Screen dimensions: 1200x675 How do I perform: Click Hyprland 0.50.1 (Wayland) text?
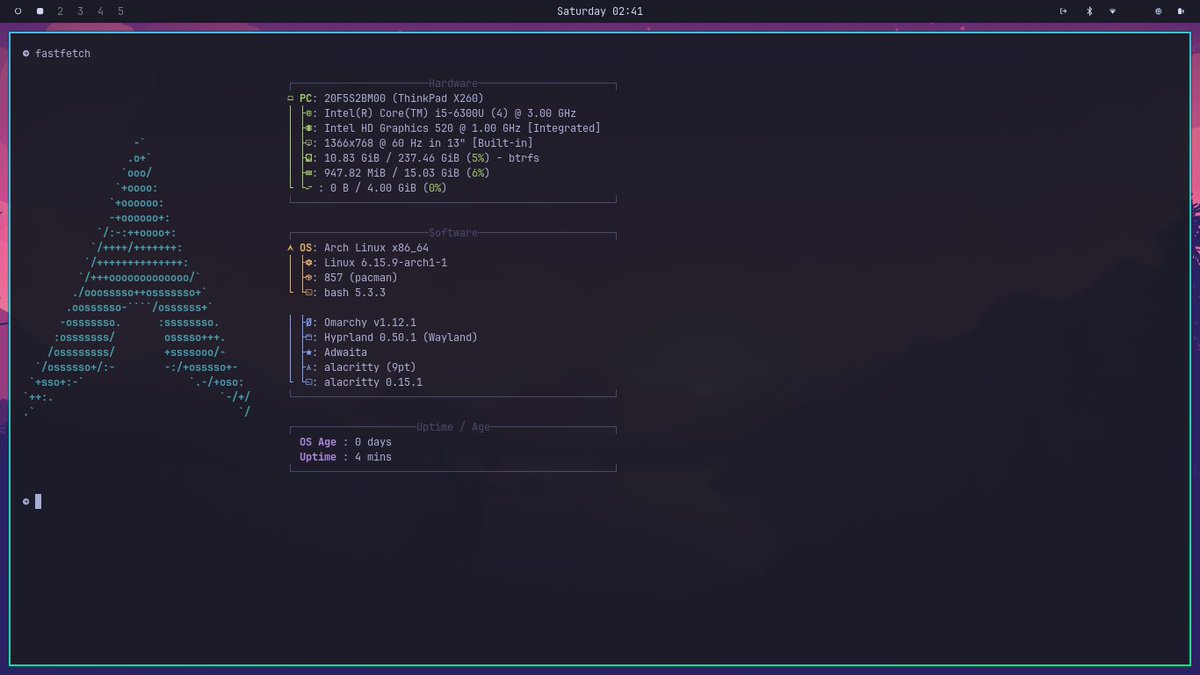tap(401, 338)
